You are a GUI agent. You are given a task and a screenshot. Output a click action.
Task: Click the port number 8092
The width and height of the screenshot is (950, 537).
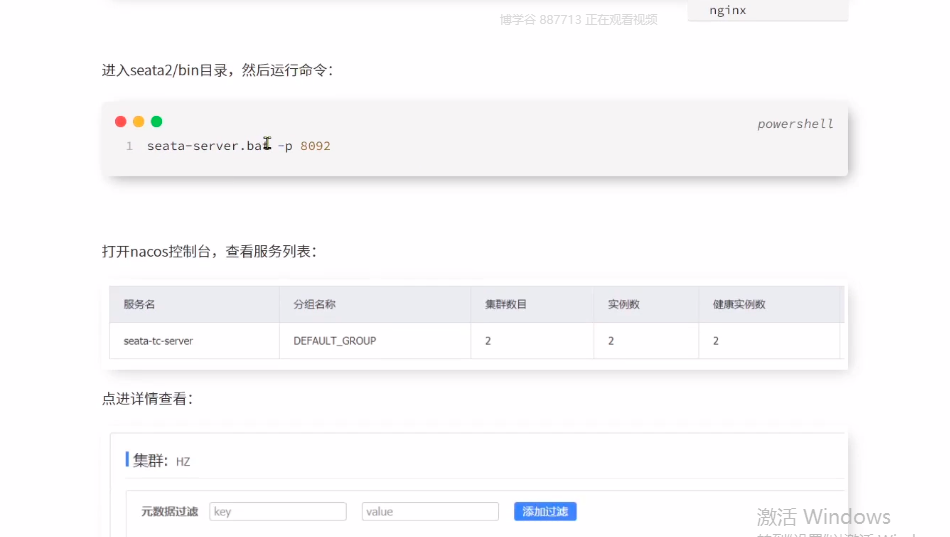pos(315,145)
